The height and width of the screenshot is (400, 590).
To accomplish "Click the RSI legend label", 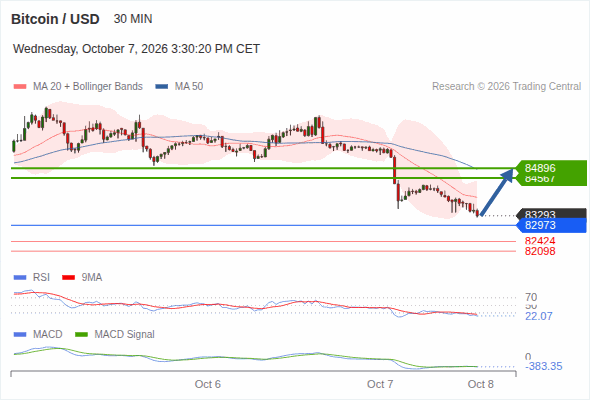I will tap(41, 278).
